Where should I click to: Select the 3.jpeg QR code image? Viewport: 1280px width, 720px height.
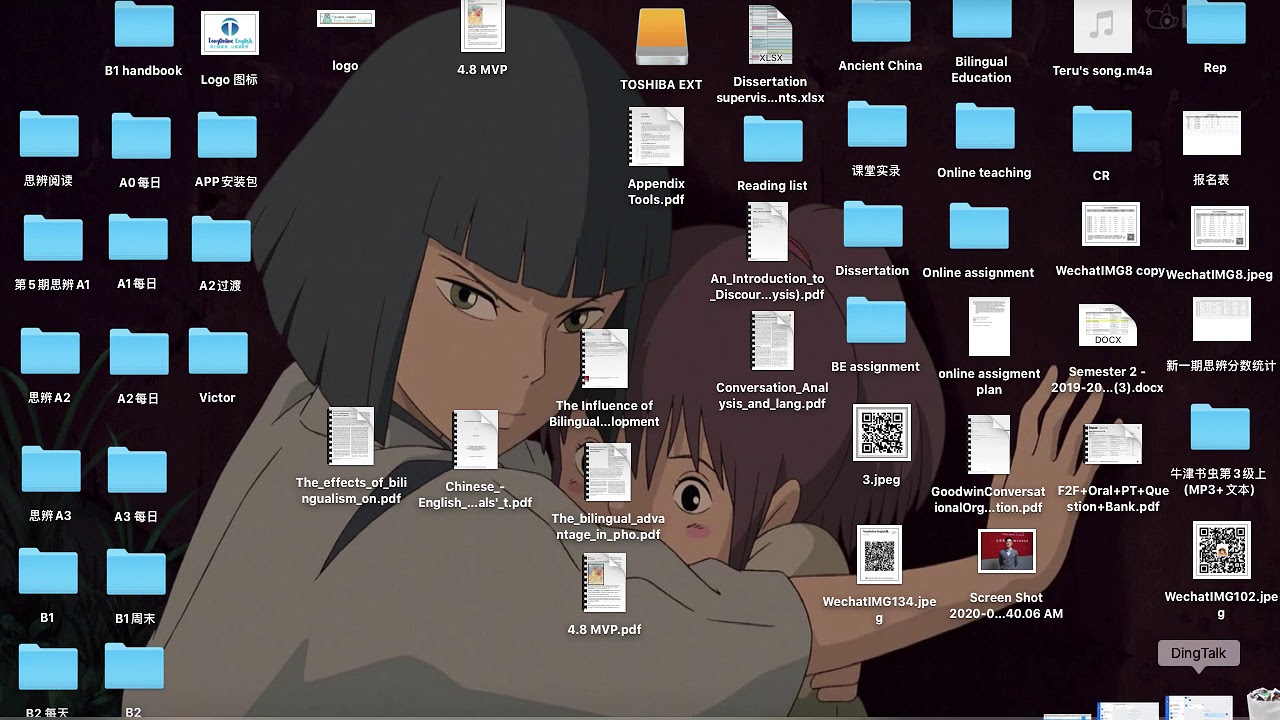tap(882, 433)
